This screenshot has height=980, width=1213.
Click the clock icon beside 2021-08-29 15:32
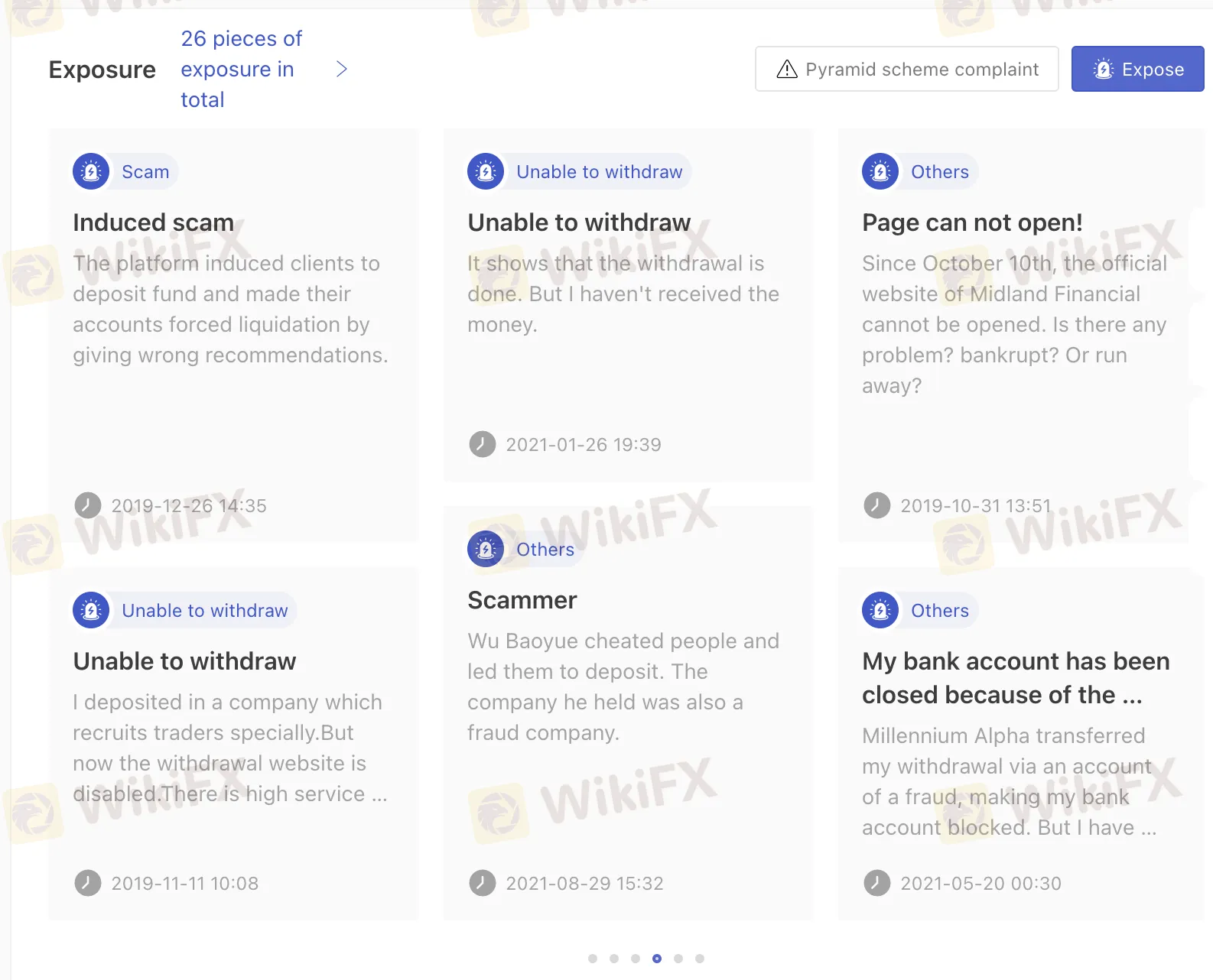click(x=483, y=883)
